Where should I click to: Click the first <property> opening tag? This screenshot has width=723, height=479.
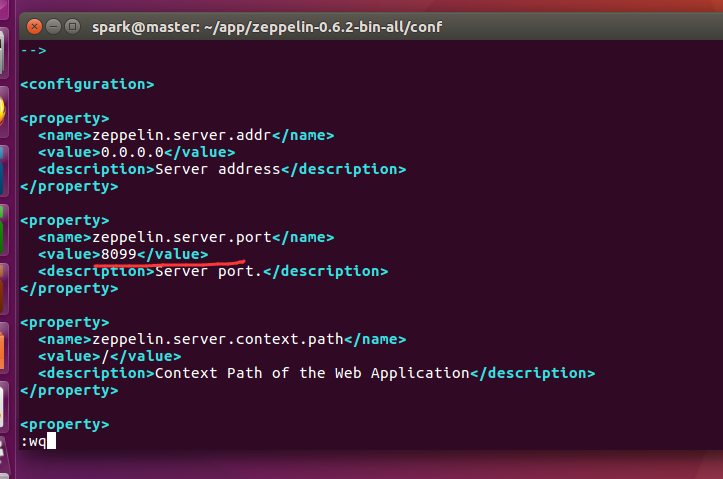tap(65, 118)
